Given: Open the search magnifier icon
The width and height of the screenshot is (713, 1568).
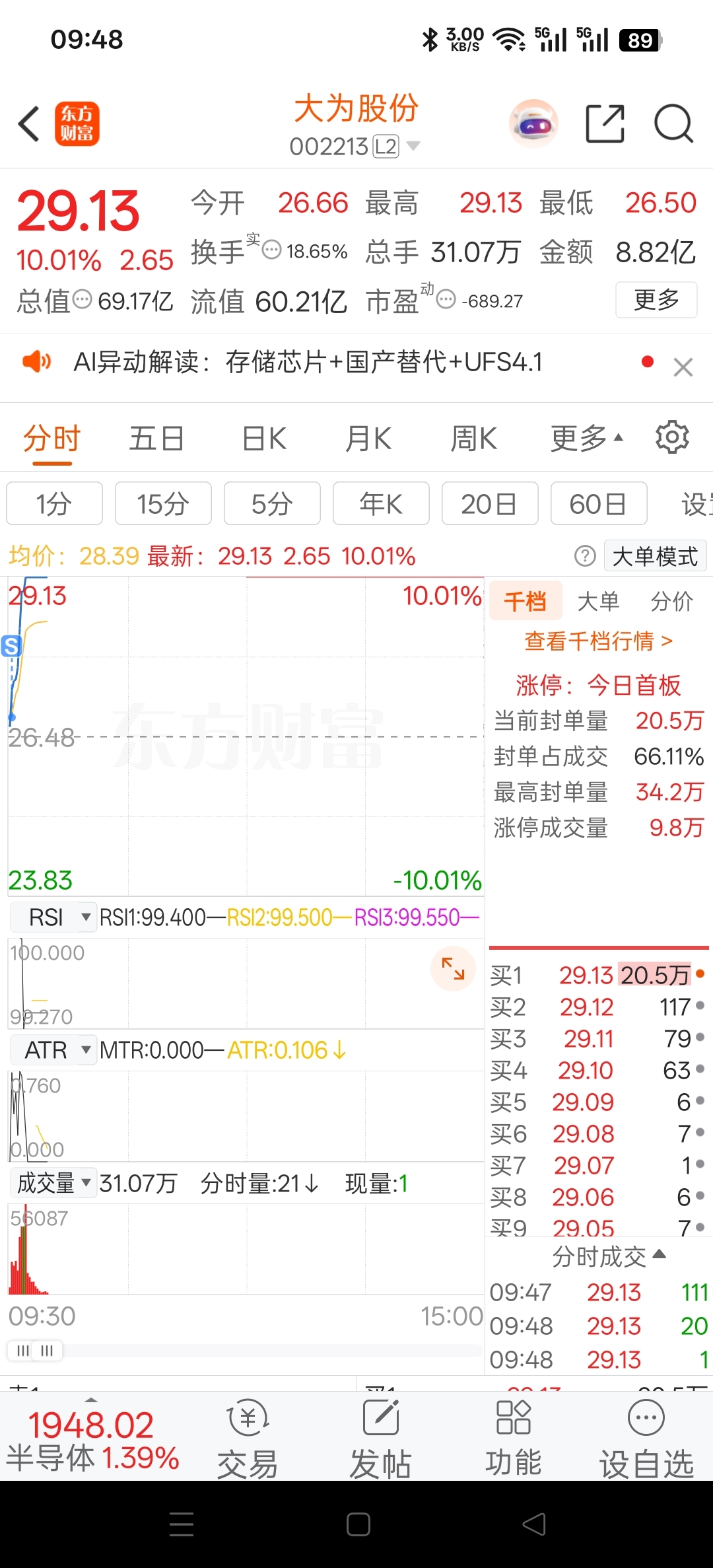Looking at the screenshot, I should tap(673, 124).
